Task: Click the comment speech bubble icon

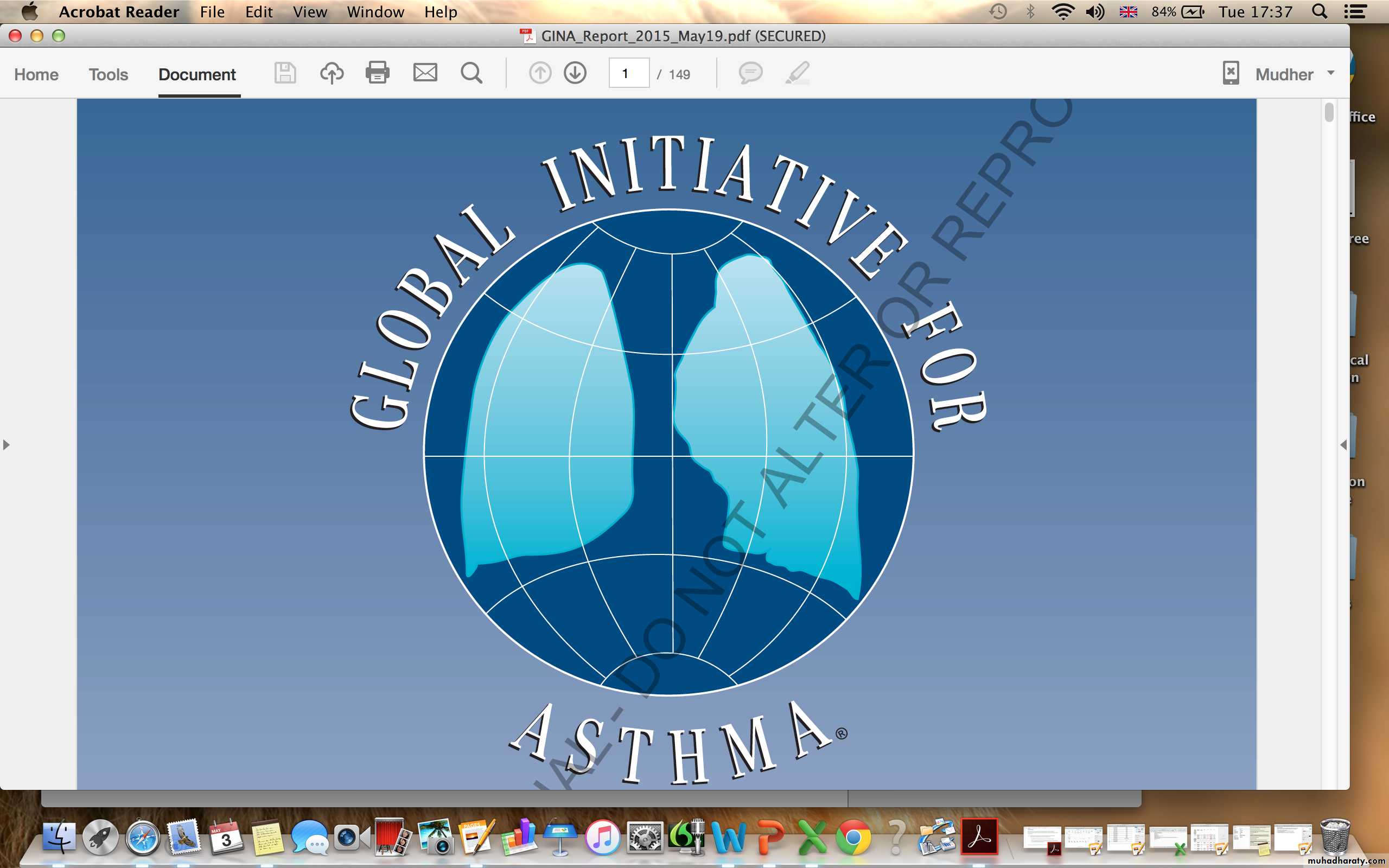Action: pyautogui.click(x=750, y=73)
